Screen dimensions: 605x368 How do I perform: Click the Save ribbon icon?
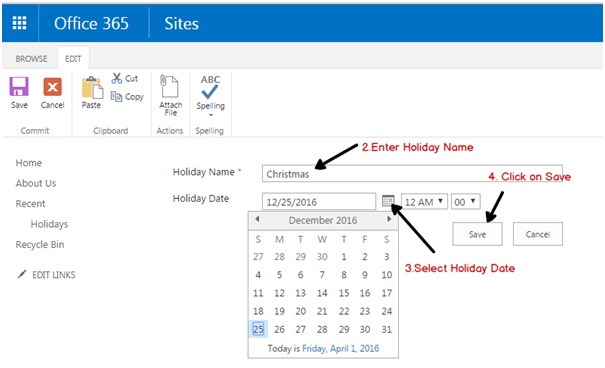(19, 86)
